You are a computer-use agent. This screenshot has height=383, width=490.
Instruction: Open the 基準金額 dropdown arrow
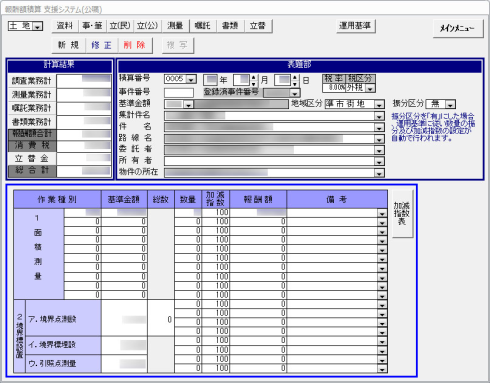[188, 105]
